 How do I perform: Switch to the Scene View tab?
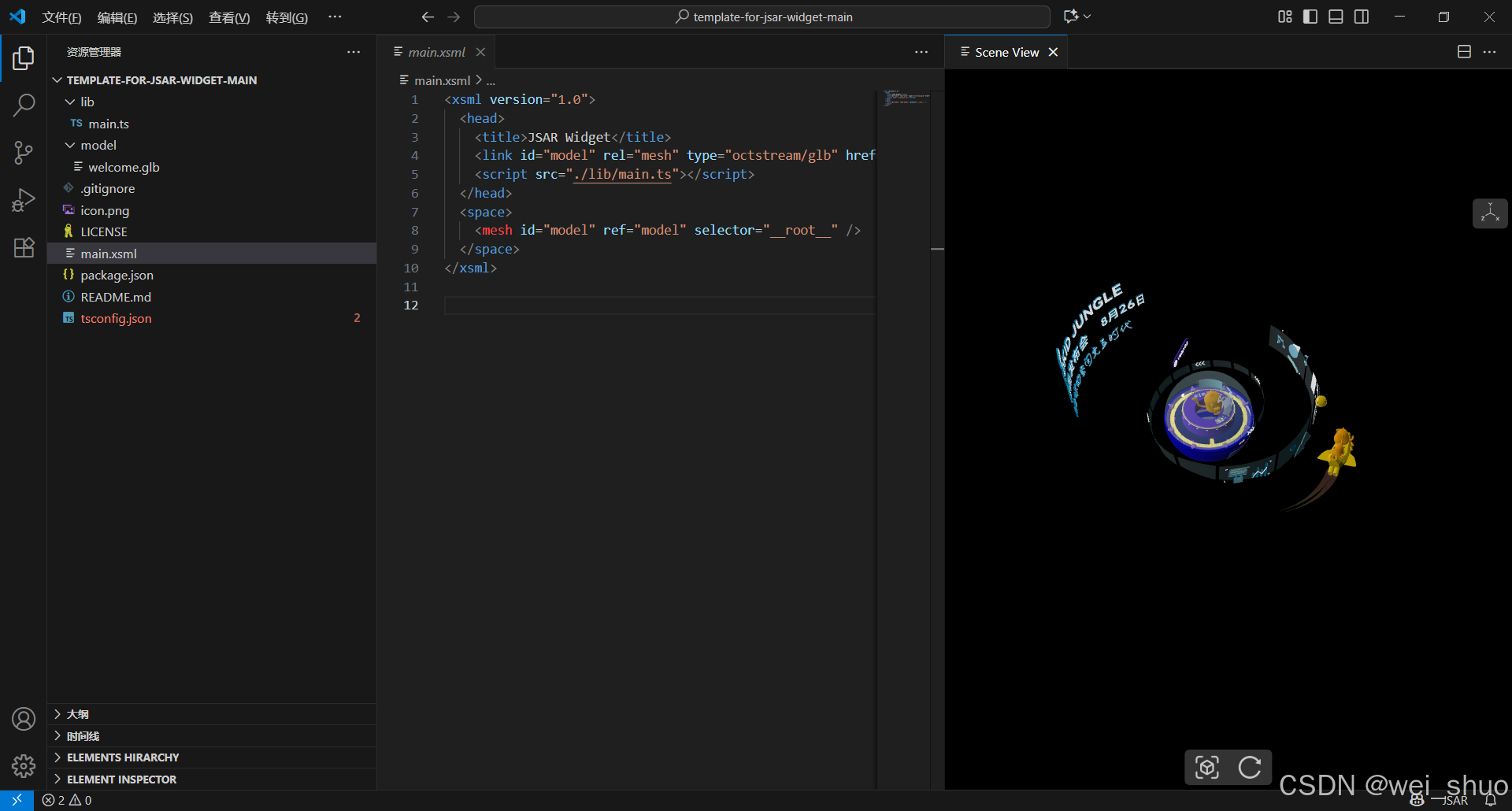(1006, 52)
